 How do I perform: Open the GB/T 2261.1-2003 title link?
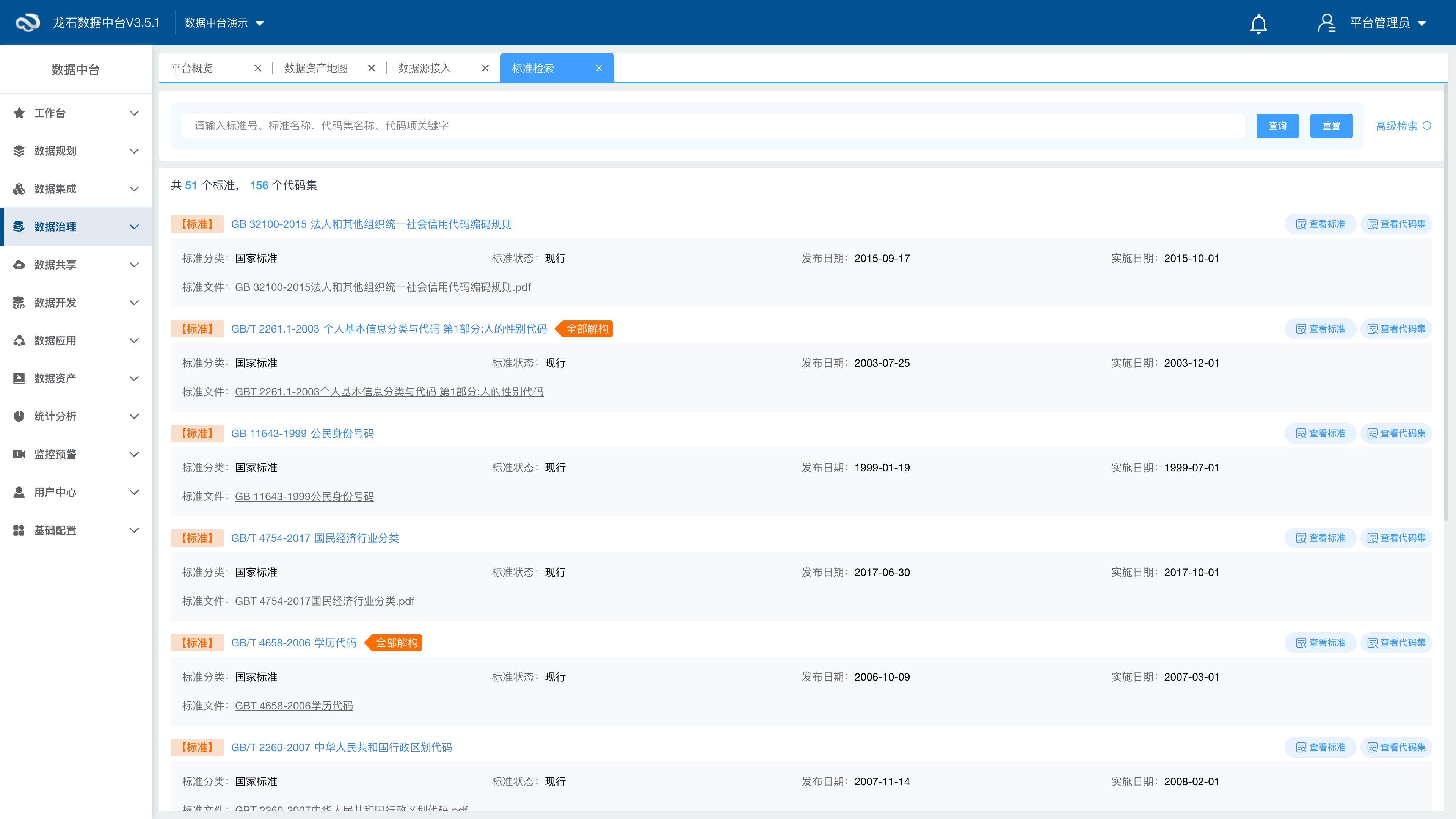389,328
